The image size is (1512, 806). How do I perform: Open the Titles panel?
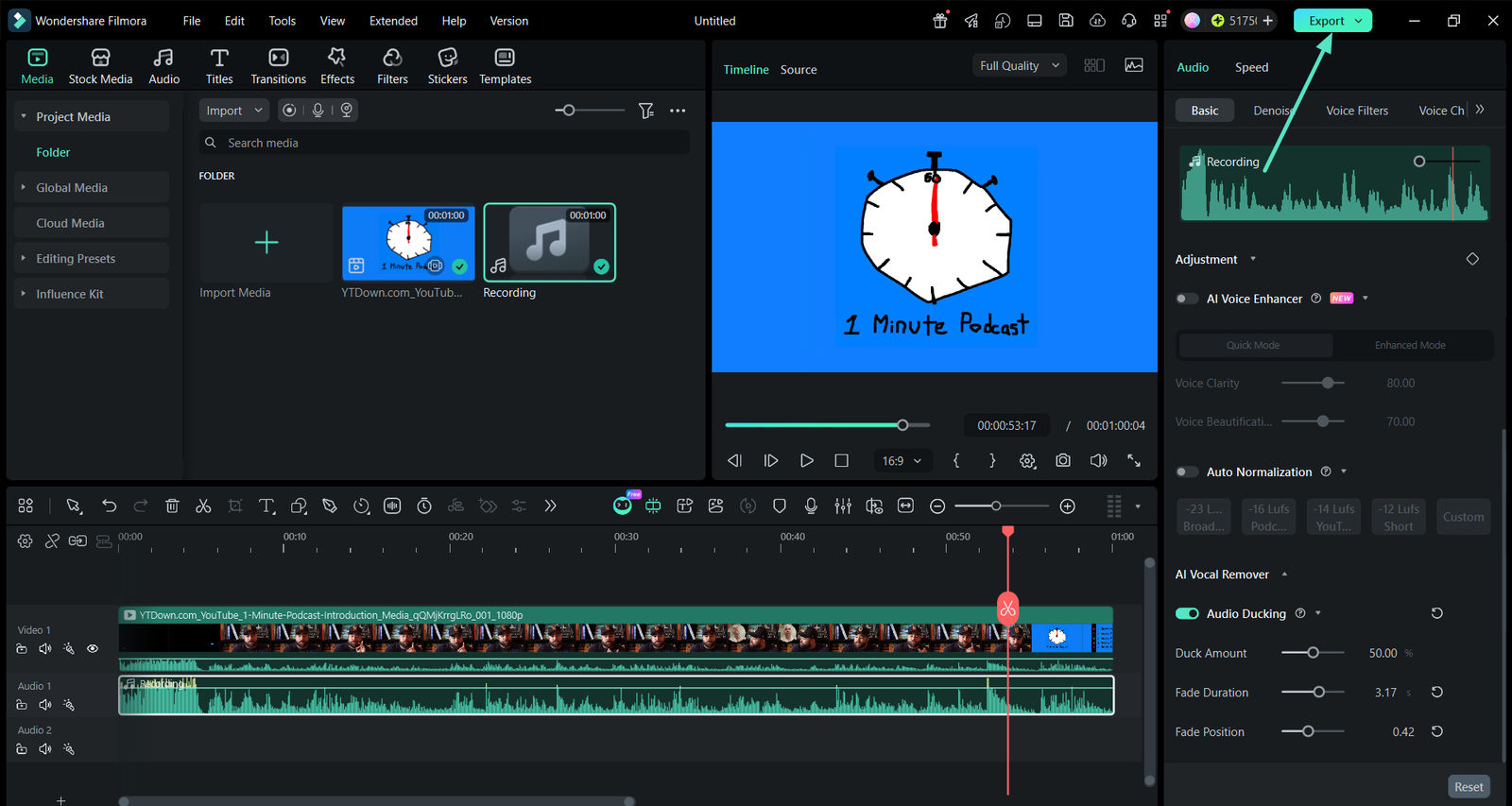tap(219, 67)
